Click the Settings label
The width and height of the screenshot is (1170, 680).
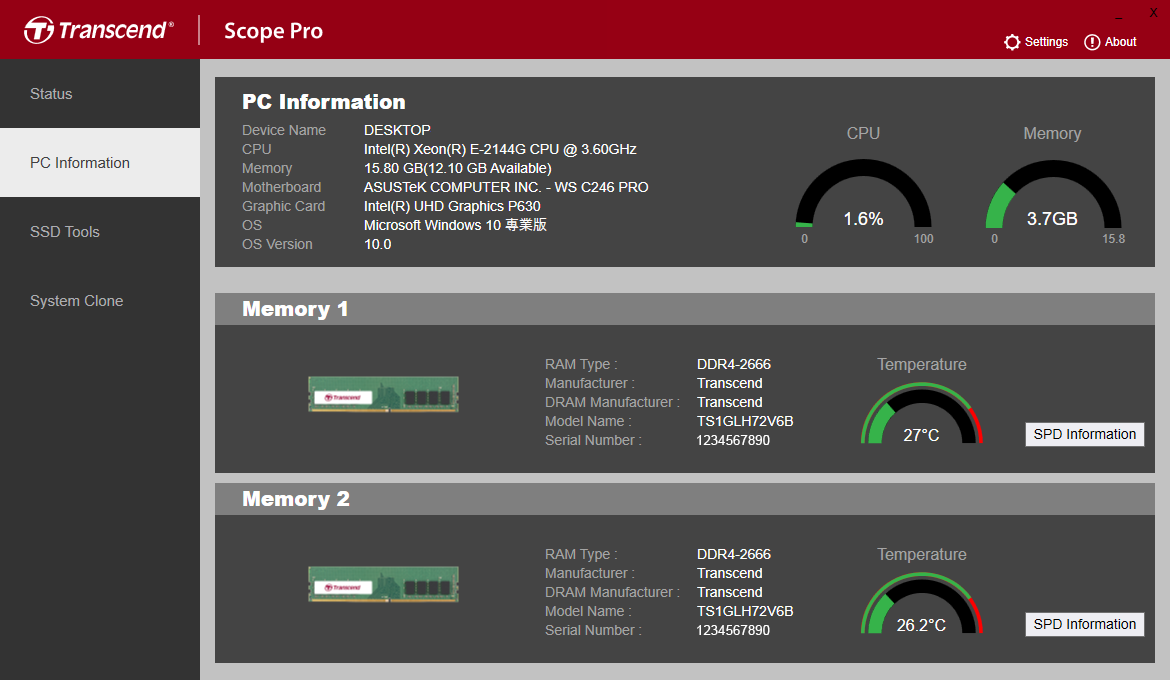pyautogui.click(x=1046, y=42)
